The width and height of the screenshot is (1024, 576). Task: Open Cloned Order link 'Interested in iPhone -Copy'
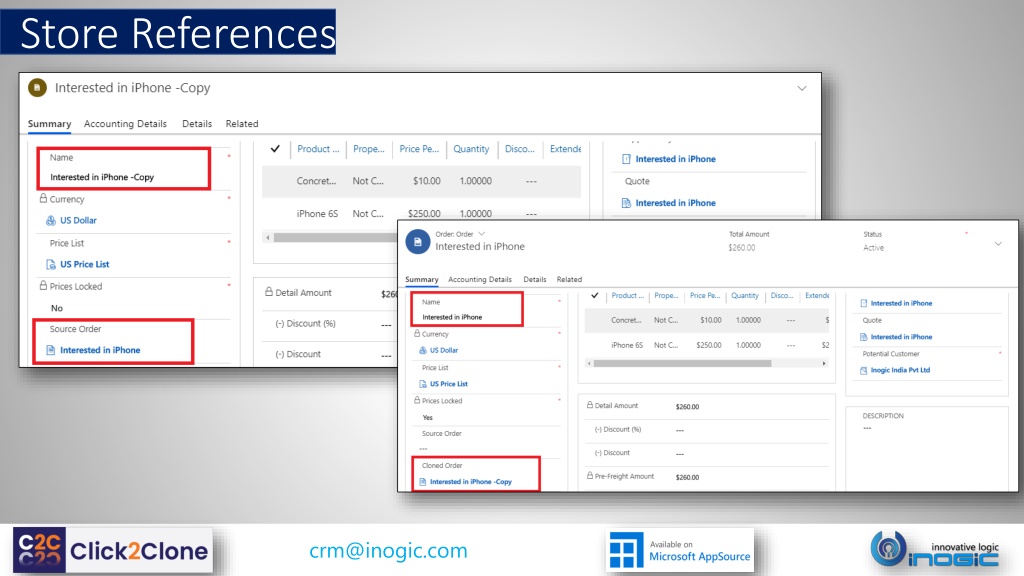pos(471,482)
